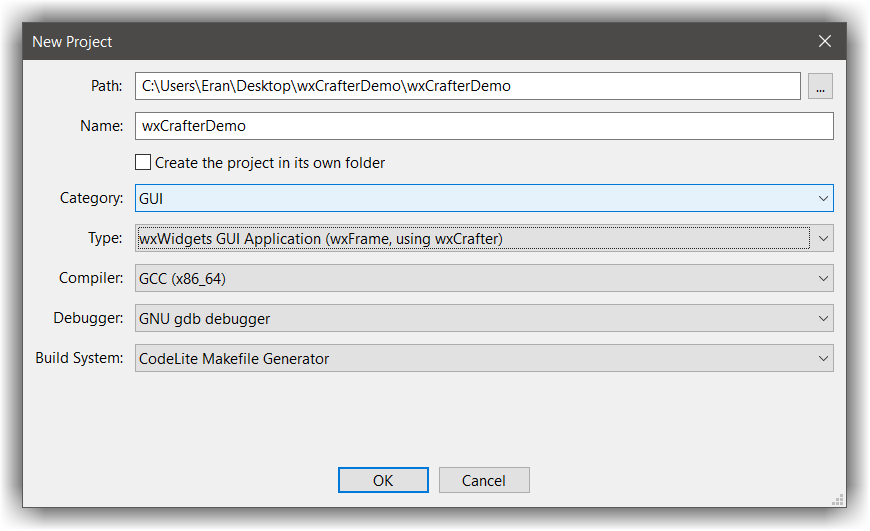
Task: Click the browse button next to Path
Action: click(x=820, y=87)
